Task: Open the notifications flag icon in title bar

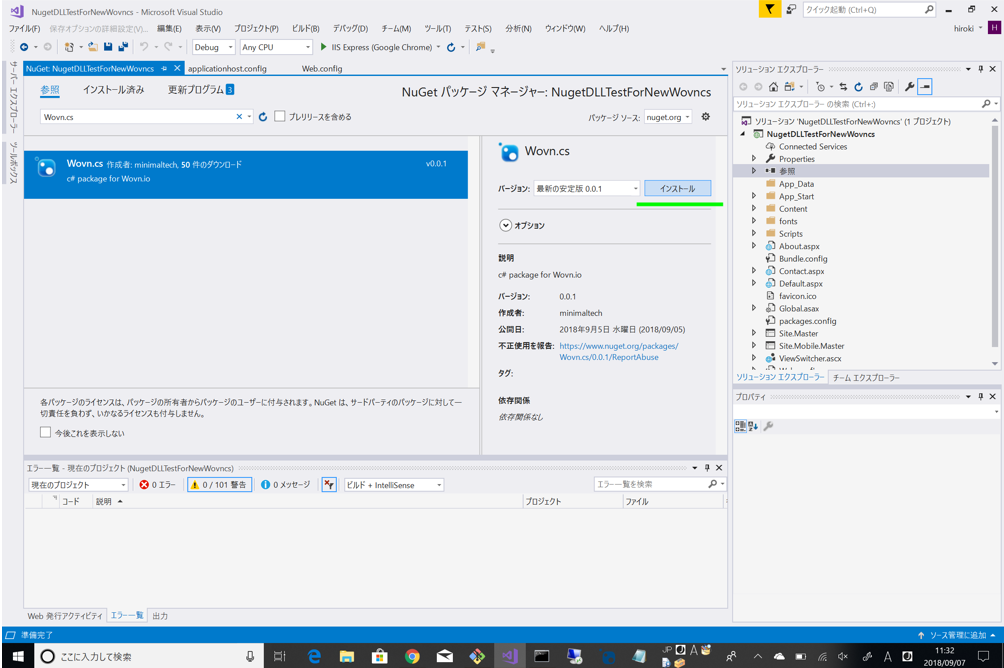Action: [x=769, y=9]
